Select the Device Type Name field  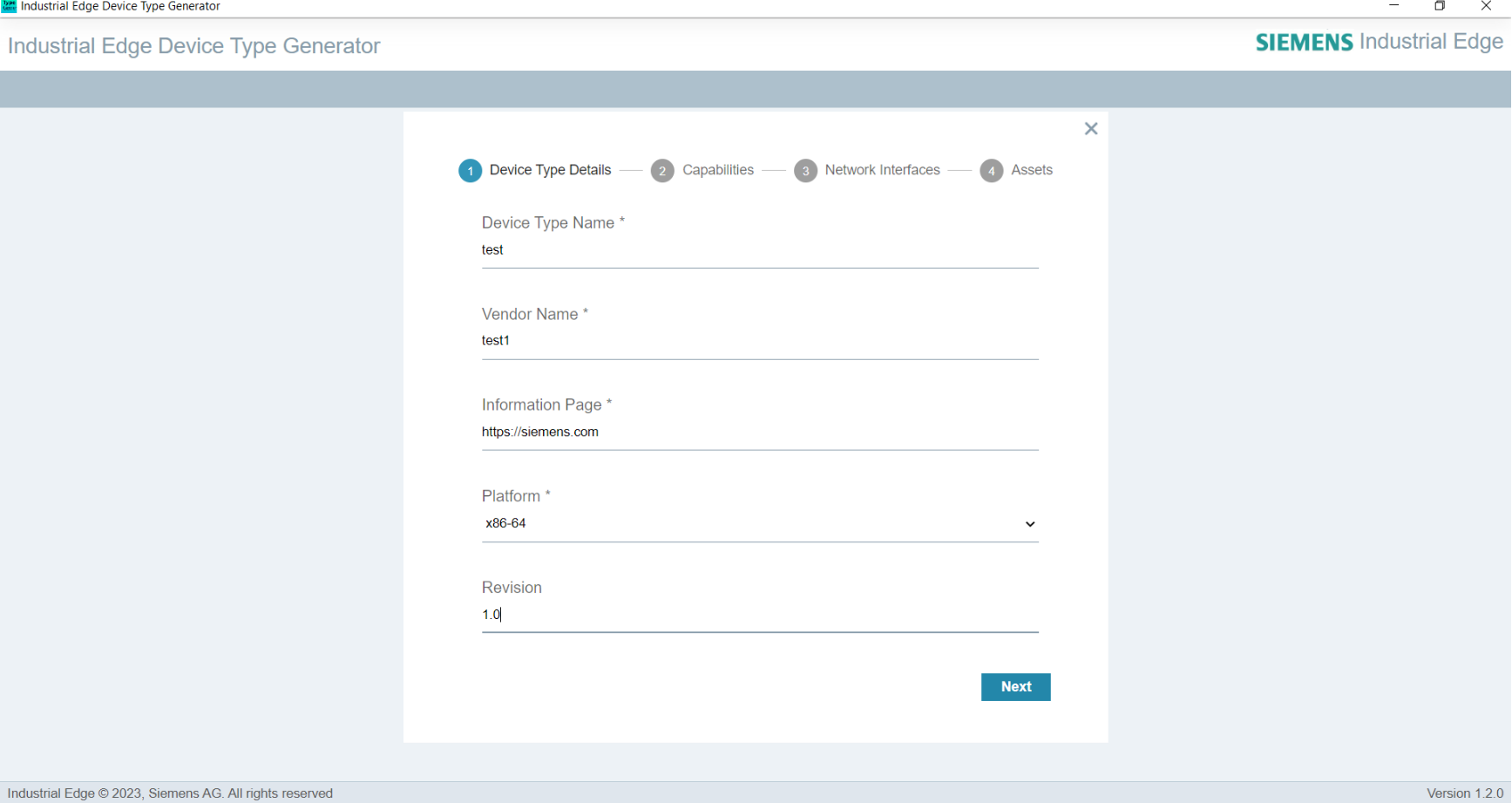(x=759, y=250)
